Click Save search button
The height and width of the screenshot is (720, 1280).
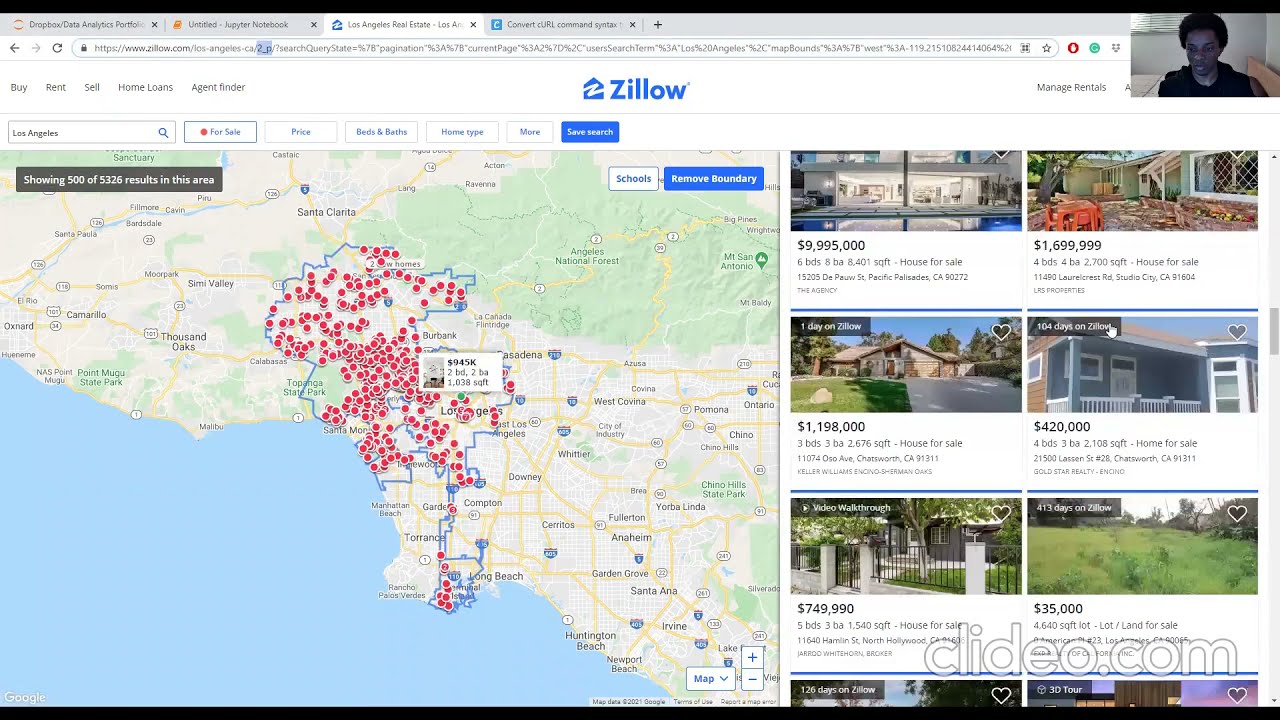[x=590, y=132]
